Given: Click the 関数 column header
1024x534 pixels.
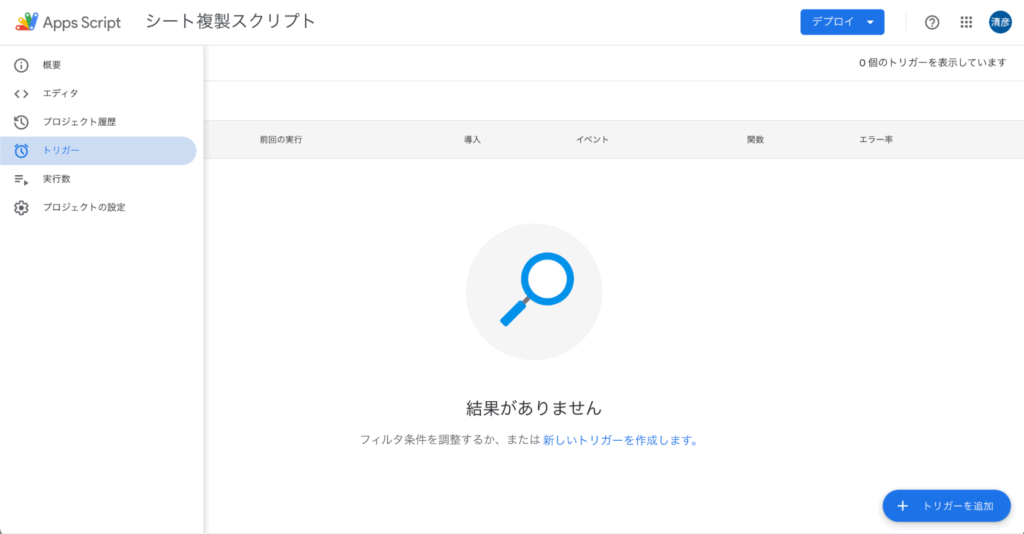Looking at the screenshot, I should tap(756, 140).
